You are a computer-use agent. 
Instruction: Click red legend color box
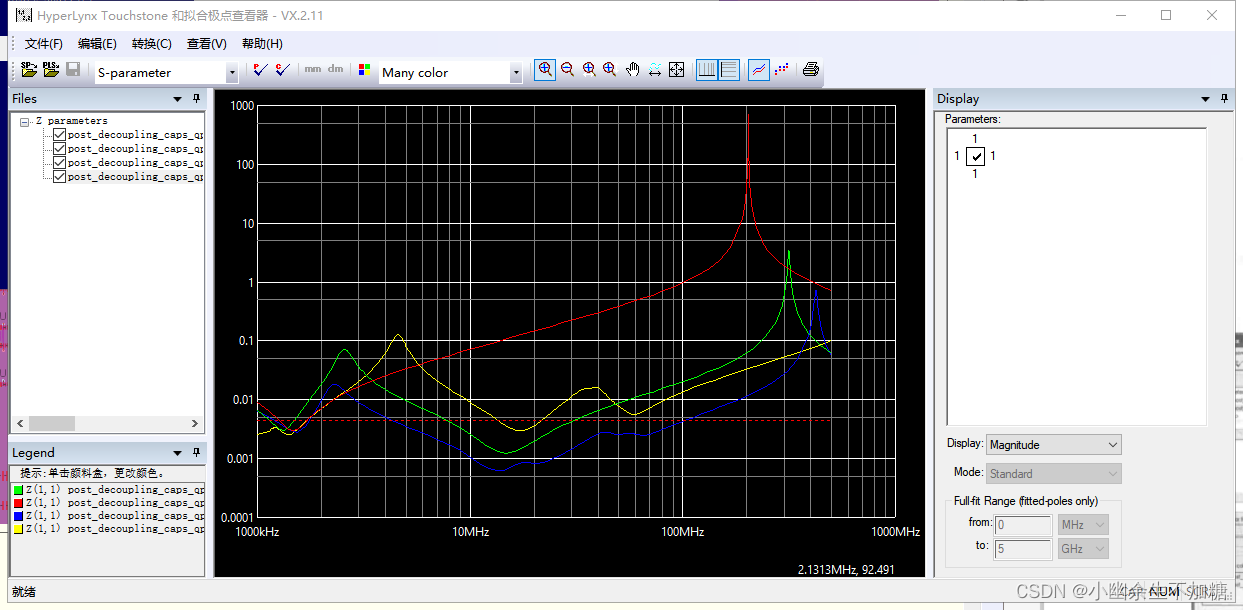[18, 503]
